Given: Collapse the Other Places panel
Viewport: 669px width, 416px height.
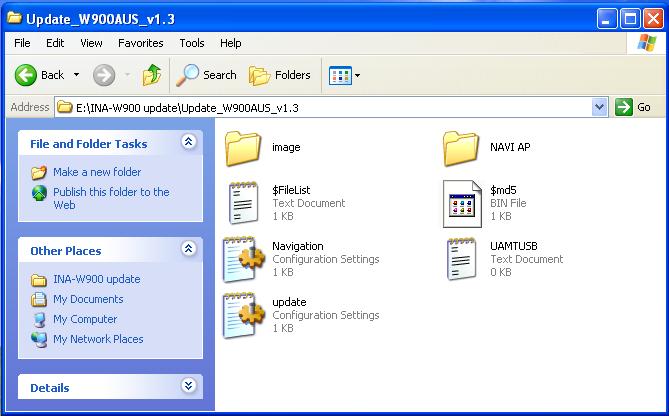Looking at the screenshot, I should point(189,248).
